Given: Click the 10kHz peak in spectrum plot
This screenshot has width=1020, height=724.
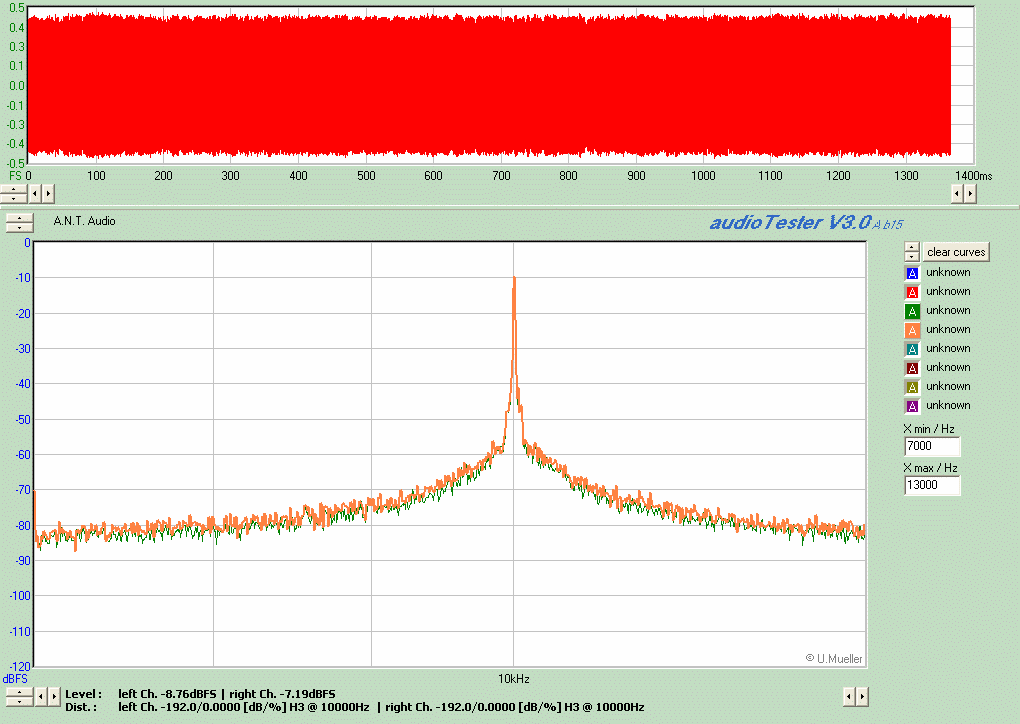Looking at the screenshot, I should pos(514,280).
